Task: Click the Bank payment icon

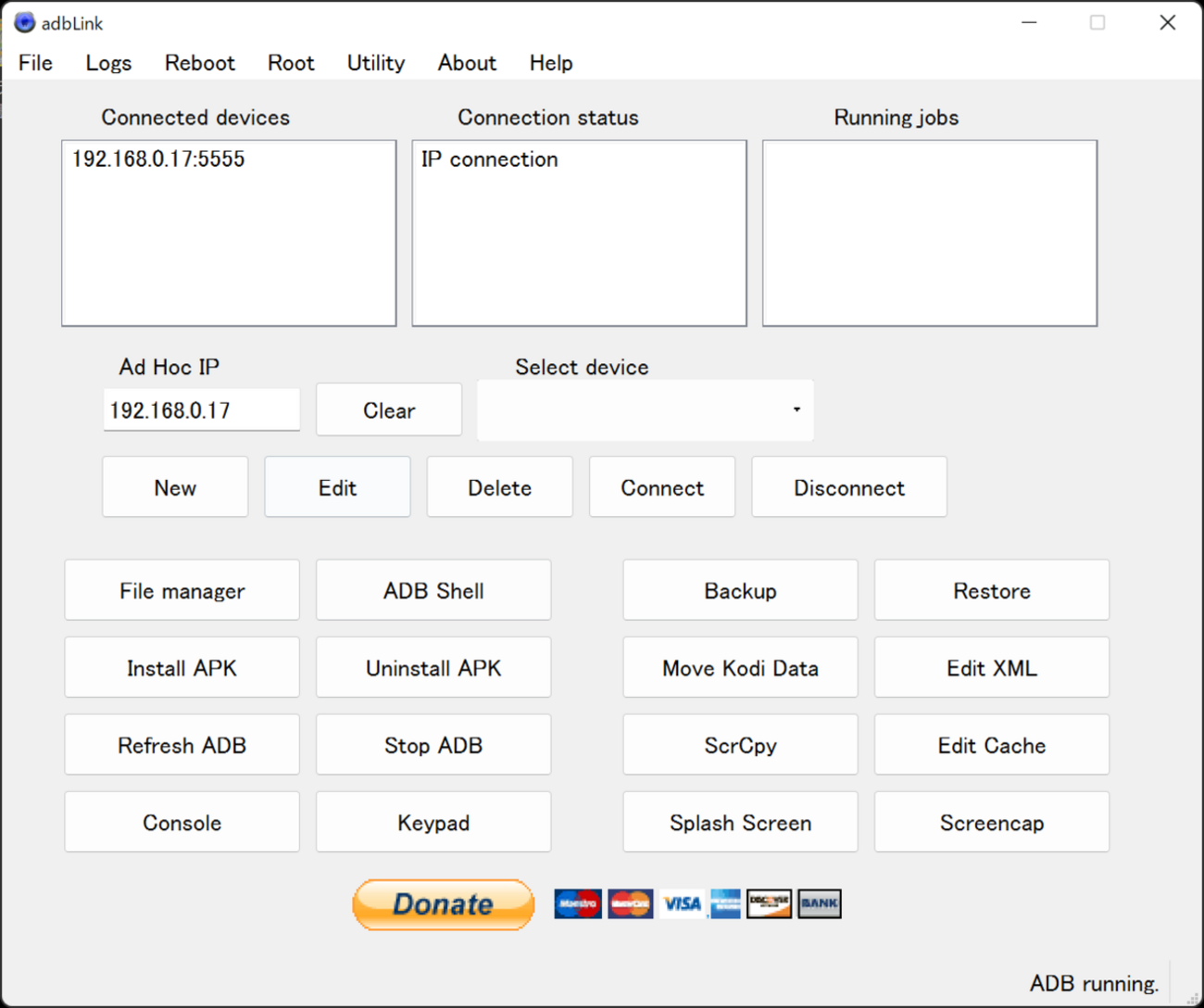Action: pyautogui.click(x=819, y=903)
